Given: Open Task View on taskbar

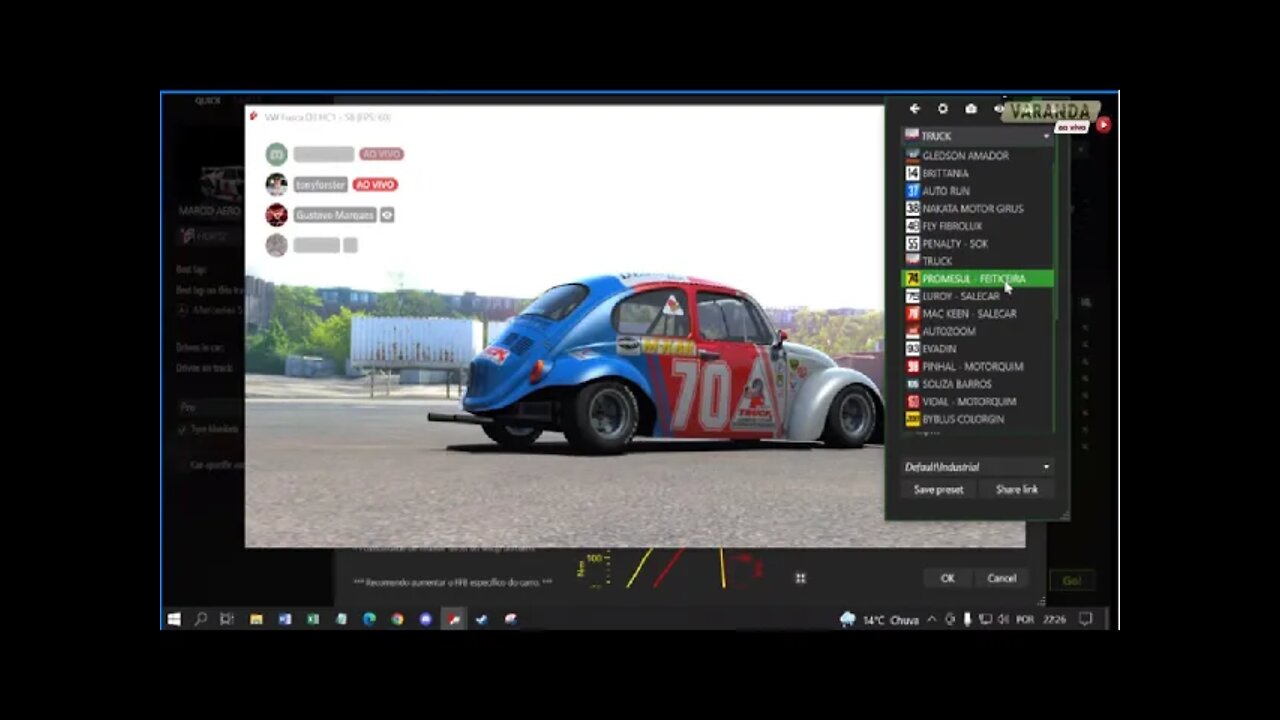Looking at the screenshot, I should click(x=227, y=619).
